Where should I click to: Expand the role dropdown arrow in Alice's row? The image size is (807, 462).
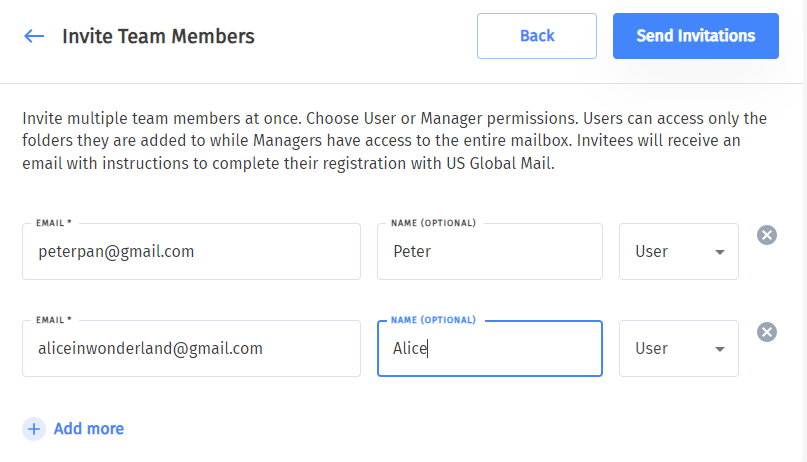[719, 349]
